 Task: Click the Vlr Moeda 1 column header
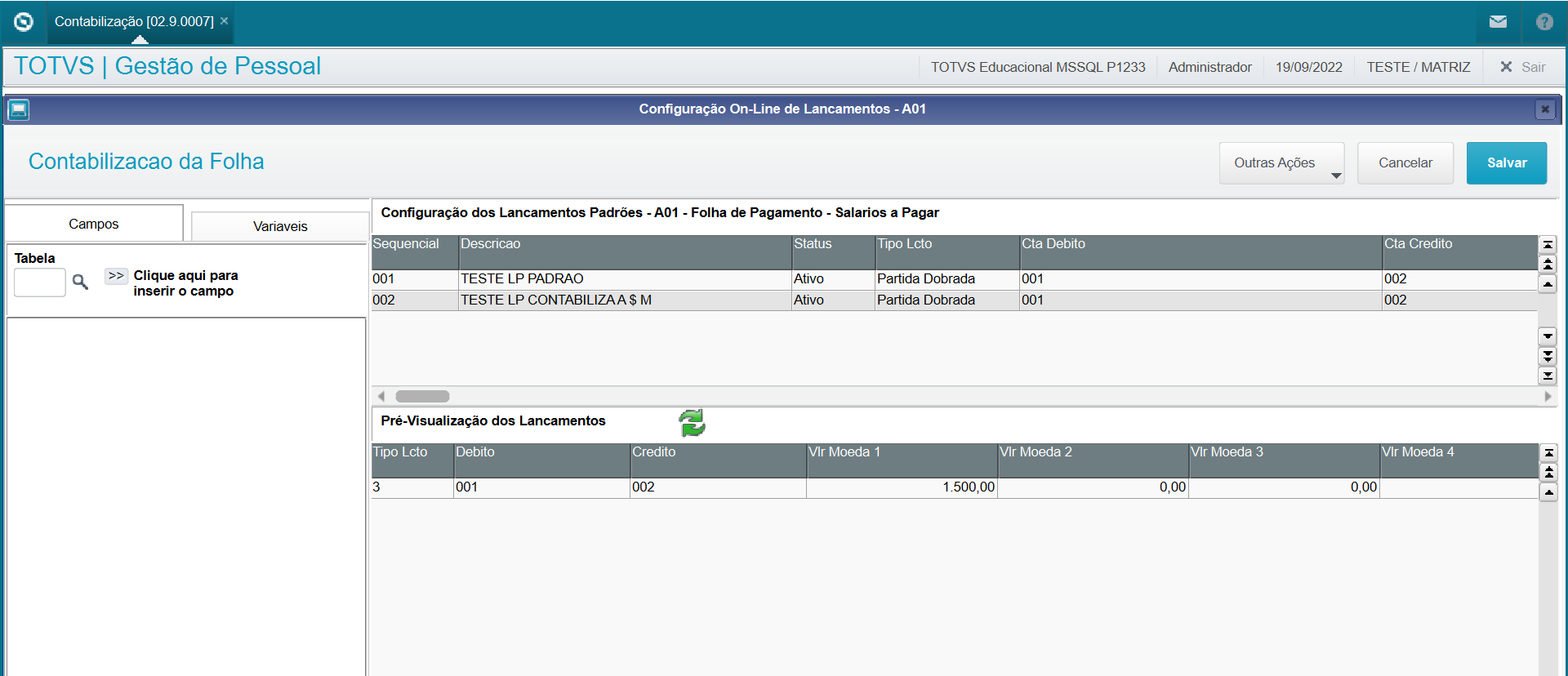pos(902,460)
